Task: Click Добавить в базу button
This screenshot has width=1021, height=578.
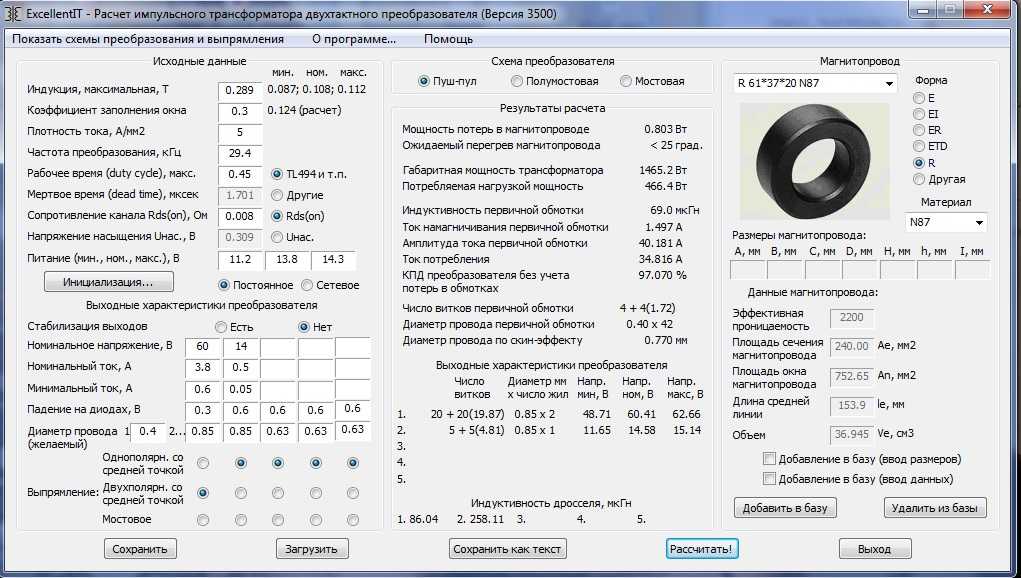Action: (785, 508)
